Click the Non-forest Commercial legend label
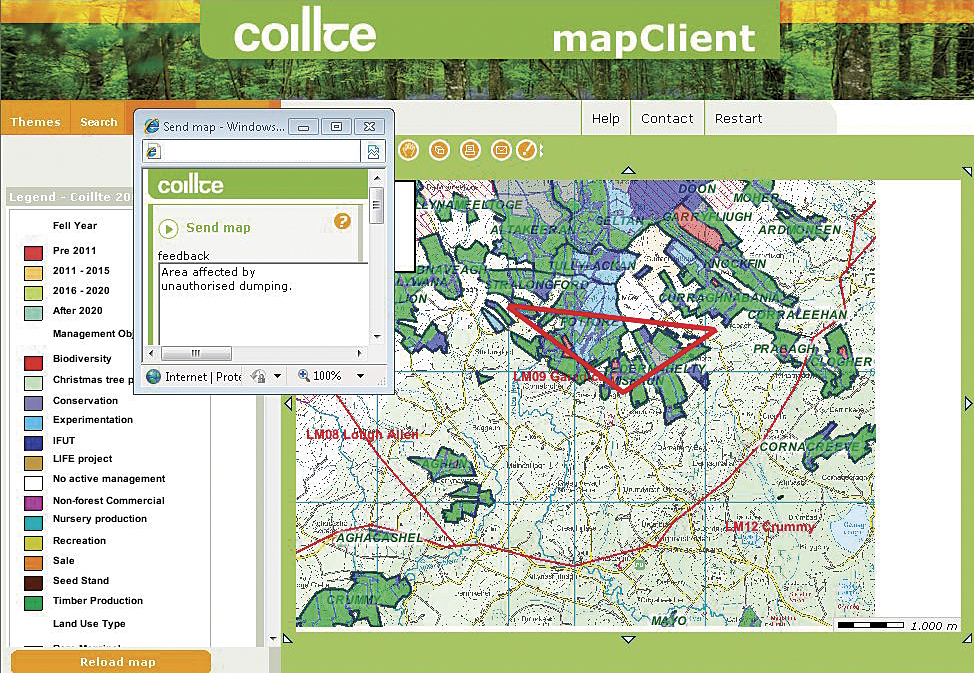 coord(109,500)
